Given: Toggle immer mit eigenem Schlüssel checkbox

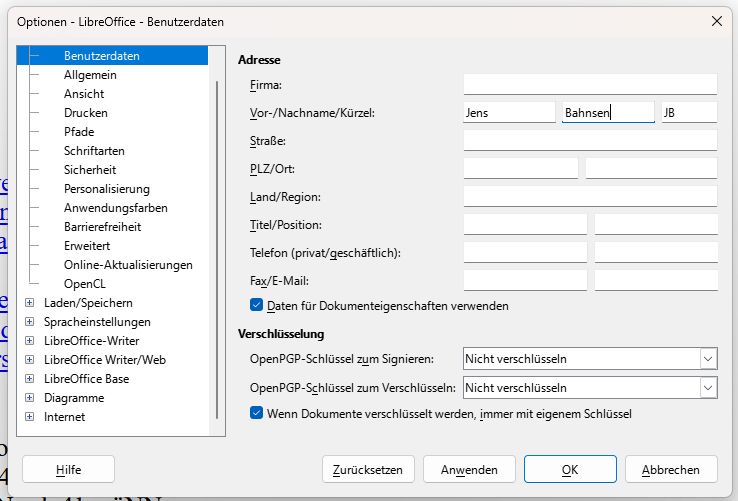Looking at the screenshot, I should click(x=257, y=413).
